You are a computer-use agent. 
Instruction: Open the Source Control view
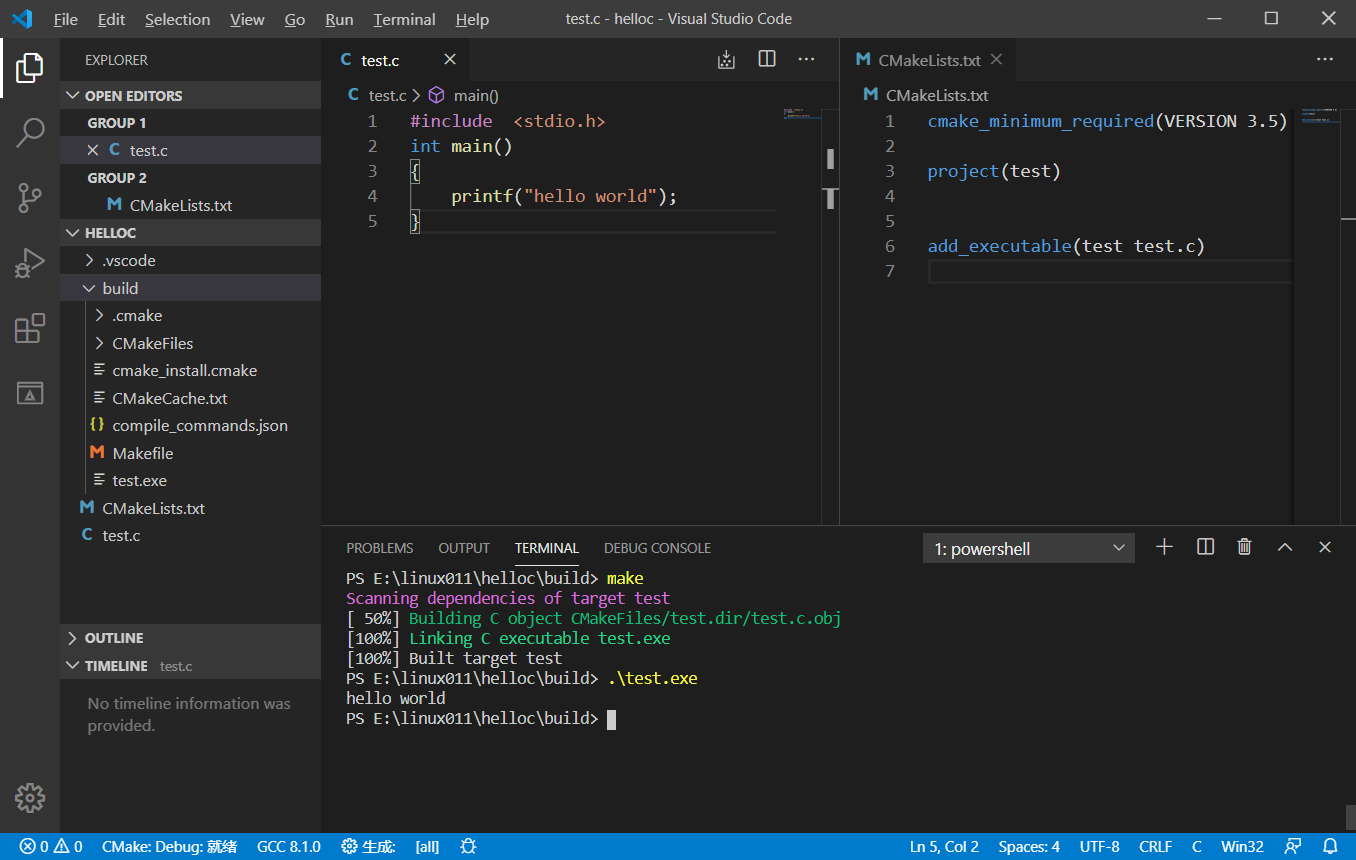coord(29,197)
